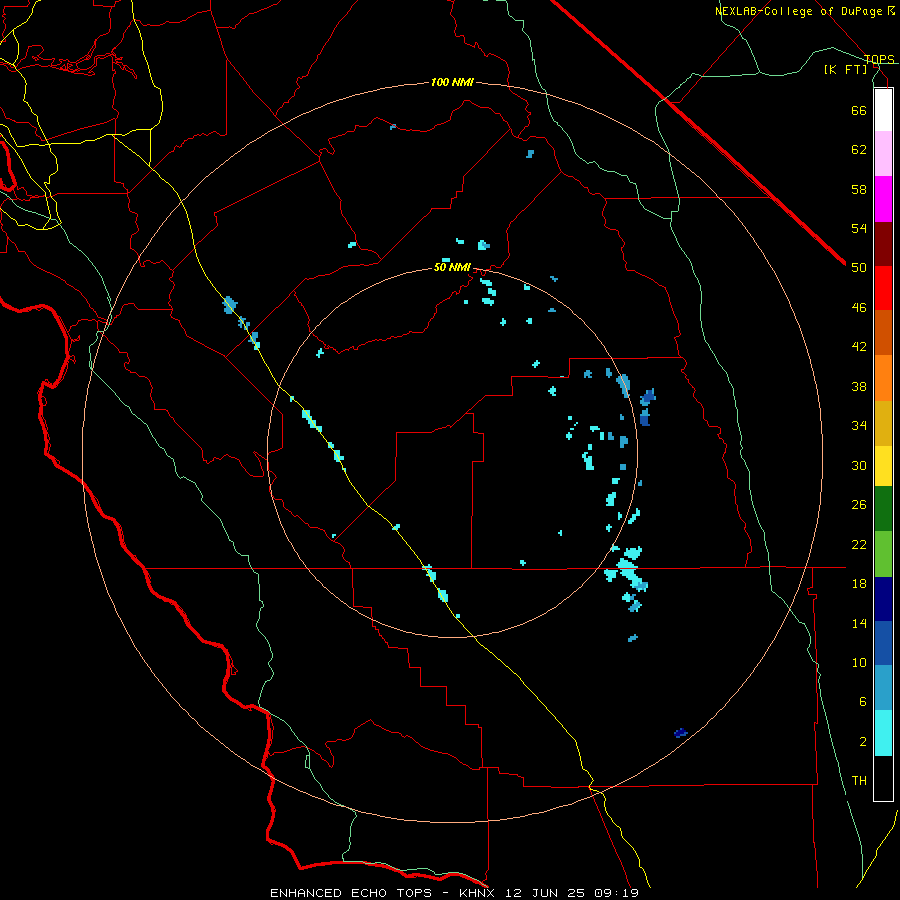Click the 50 legend value
Image resolution: width=900 pixels, height=900 pixels.
[x=859, y=268]
